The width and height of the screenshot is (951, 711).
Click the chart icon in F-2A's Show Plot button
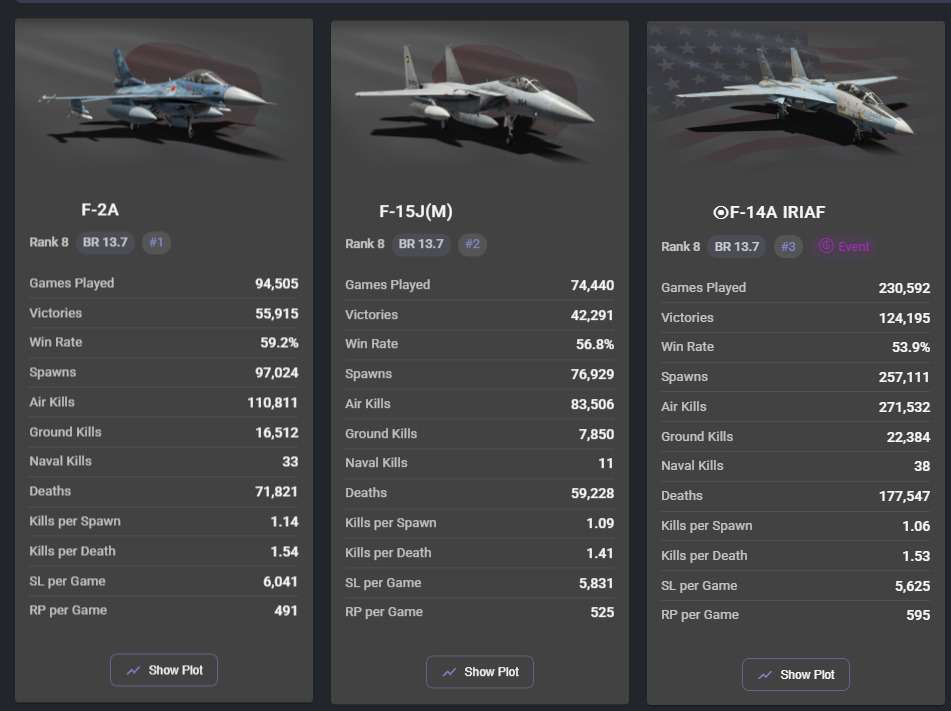pos(133,670)
